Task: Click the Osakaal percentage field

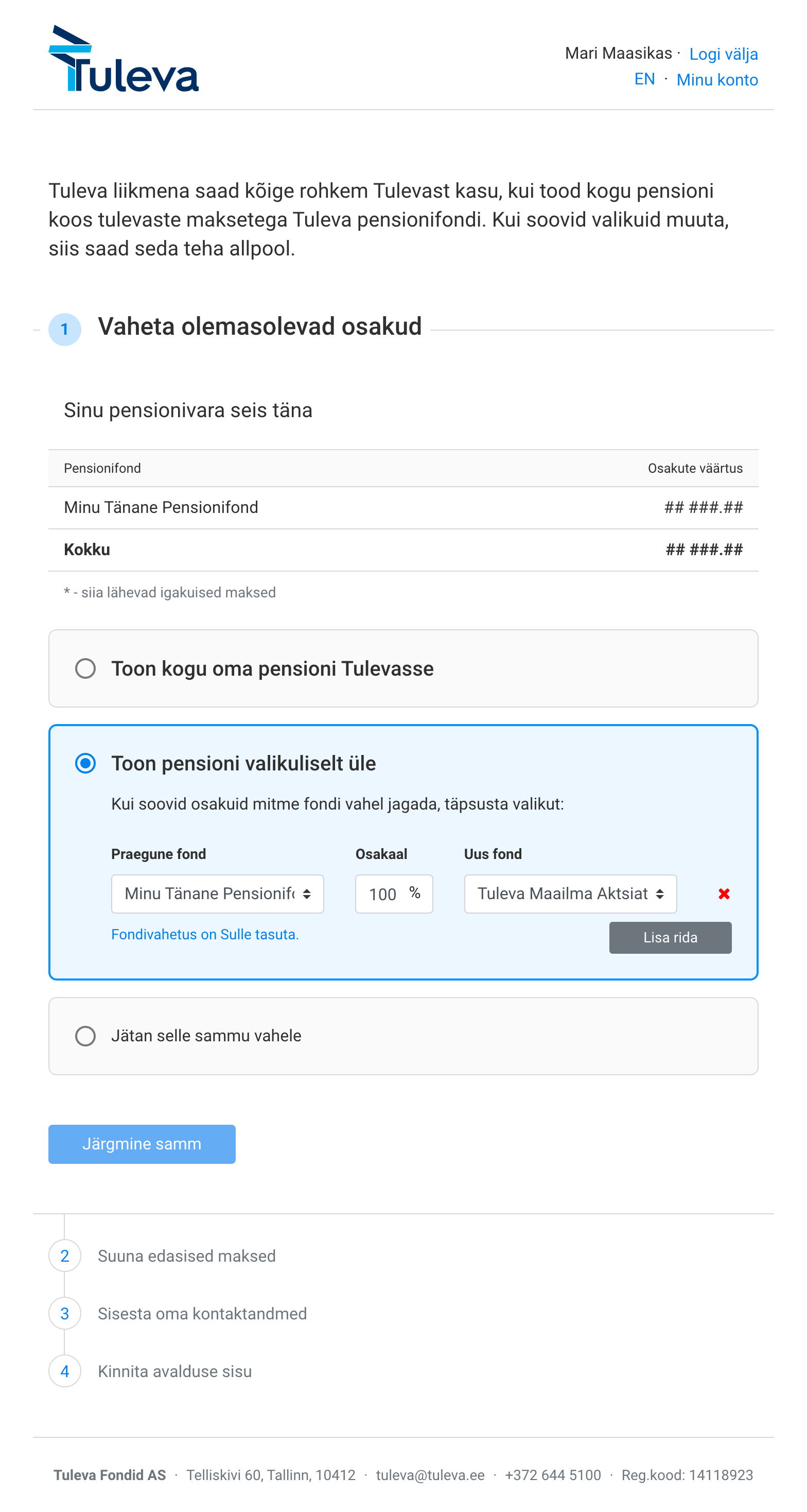Action: click(394, 894)
